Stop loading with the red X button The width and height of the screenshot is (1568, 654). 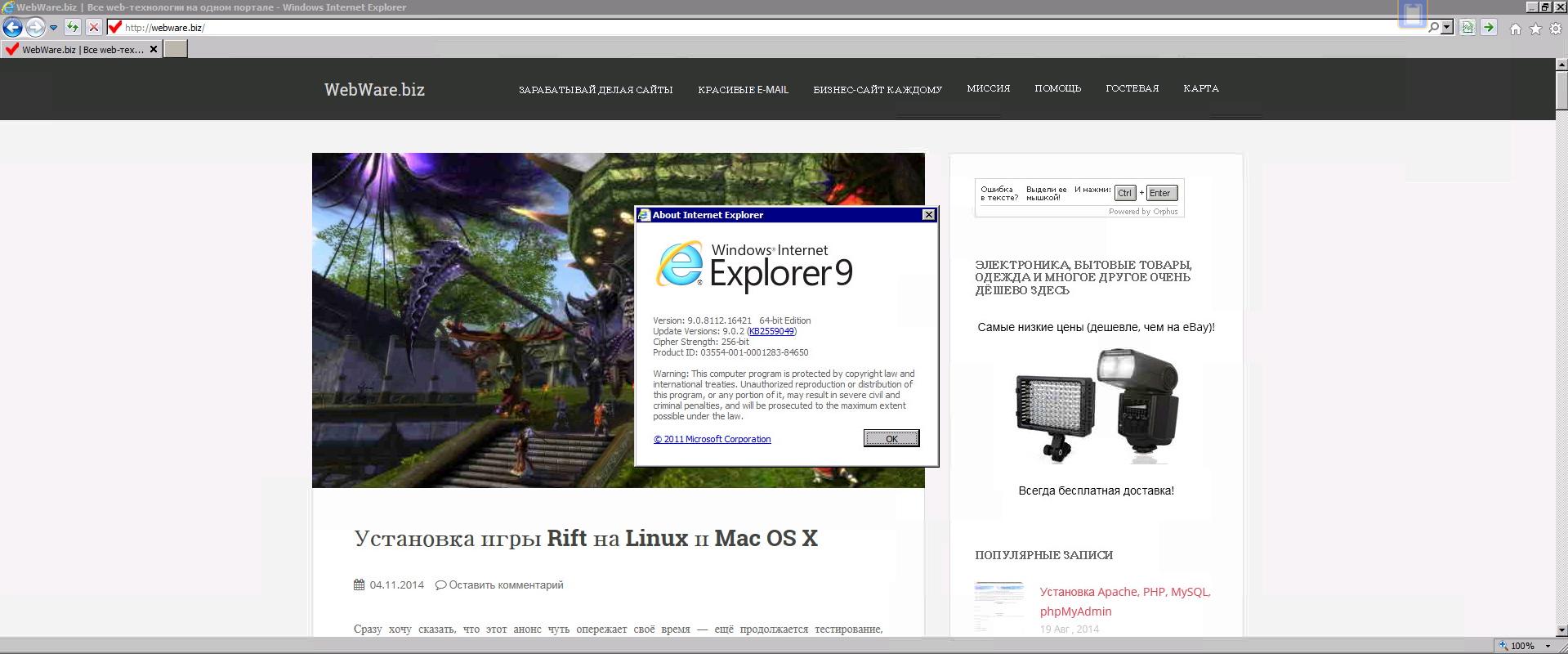(x=94, y=27)
